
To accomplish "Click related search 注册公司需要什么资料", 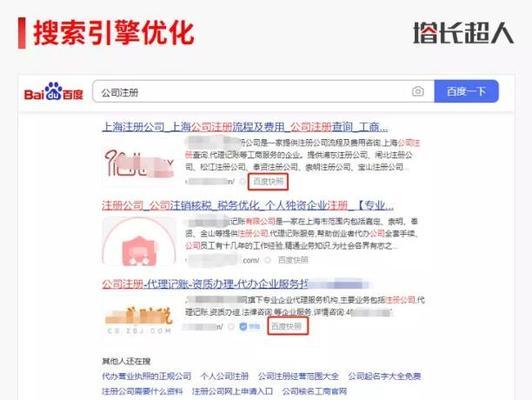I will (x=142, y=391).
